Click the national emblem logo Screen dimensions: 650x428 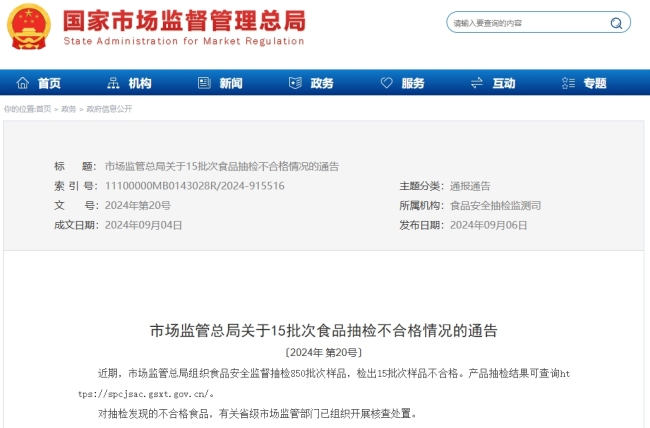(x=29, y=27)
